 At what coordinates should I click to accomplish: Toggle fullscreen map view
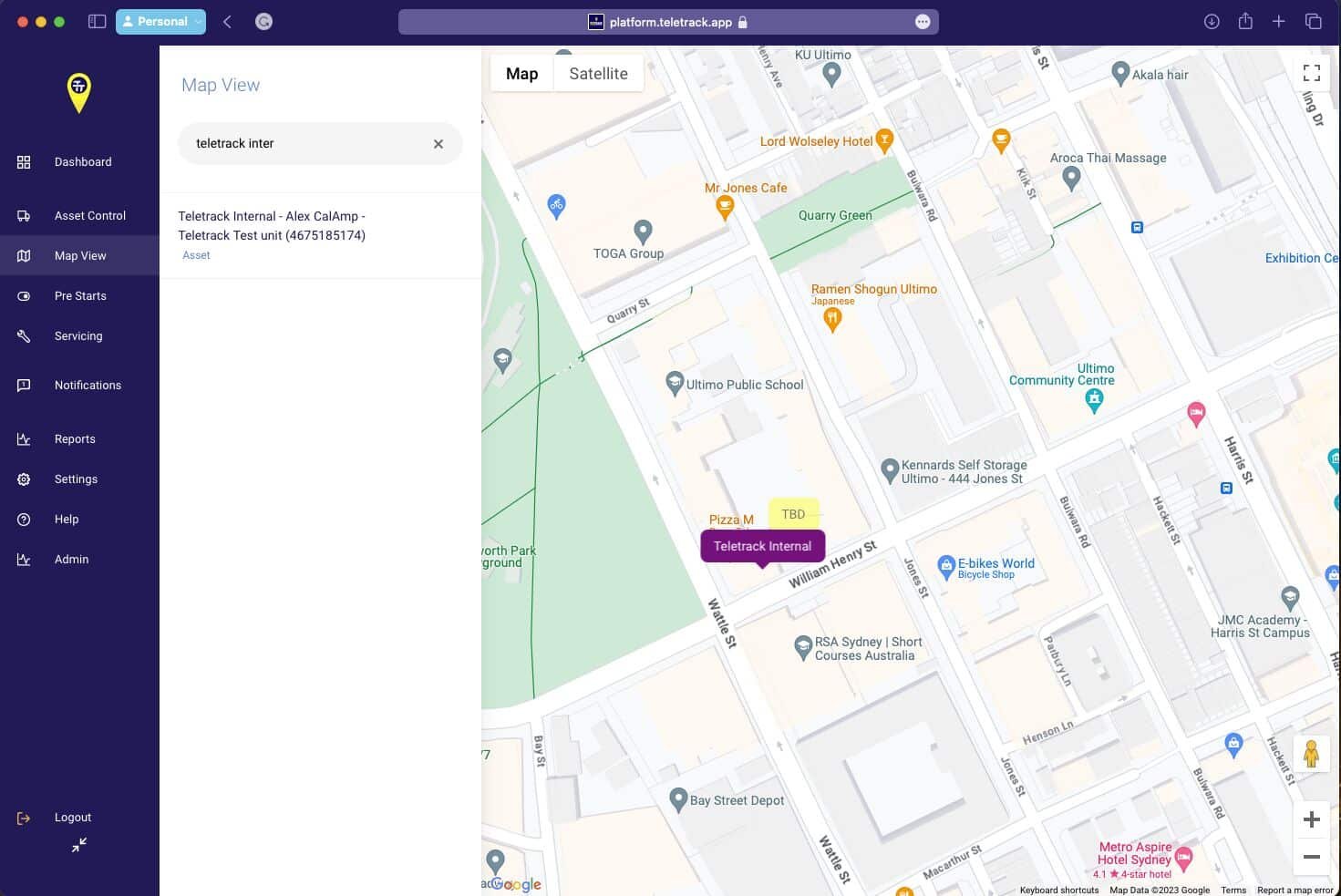(x=1311, y=73)
